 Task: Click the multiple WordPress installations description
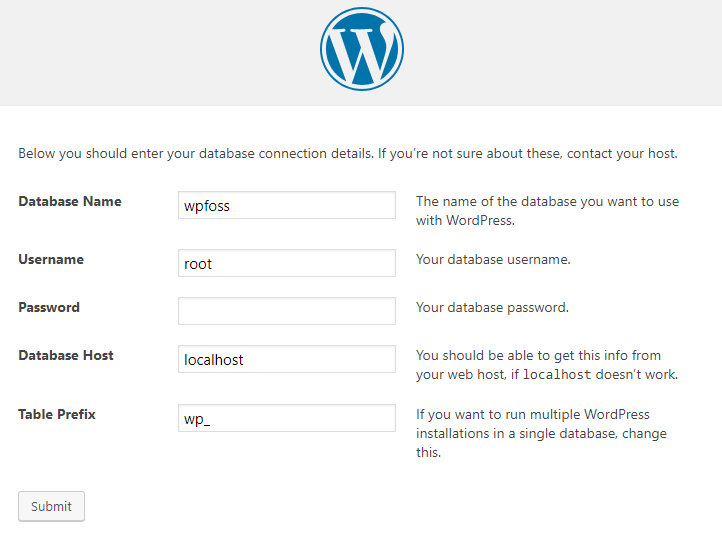point(542,433)
